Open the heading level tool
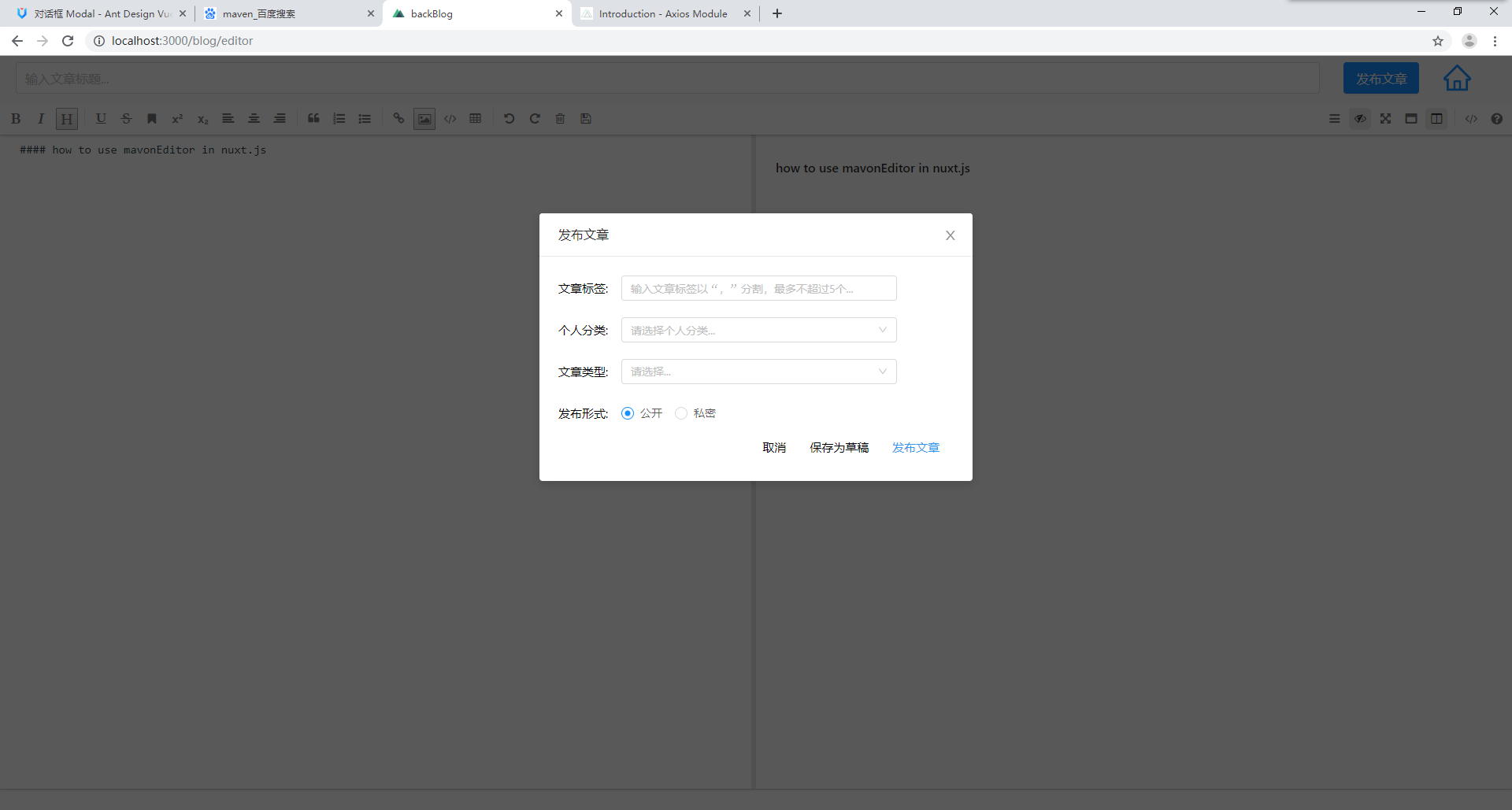Image resolution: width=1512 pixels, height=810 pixels. 67,119
